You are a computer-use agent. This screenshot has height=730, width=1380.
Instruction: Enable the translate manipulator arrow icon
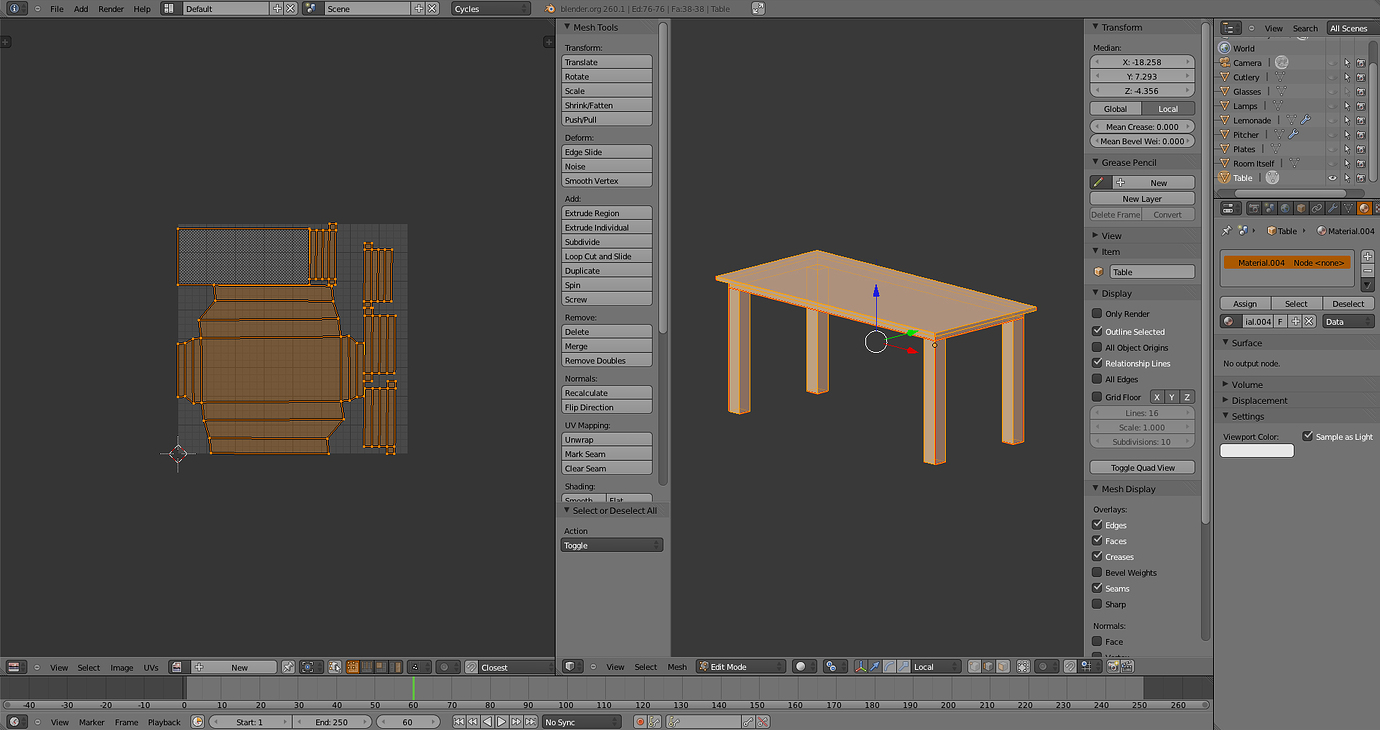pyautogui.click(x=875, y=666)
